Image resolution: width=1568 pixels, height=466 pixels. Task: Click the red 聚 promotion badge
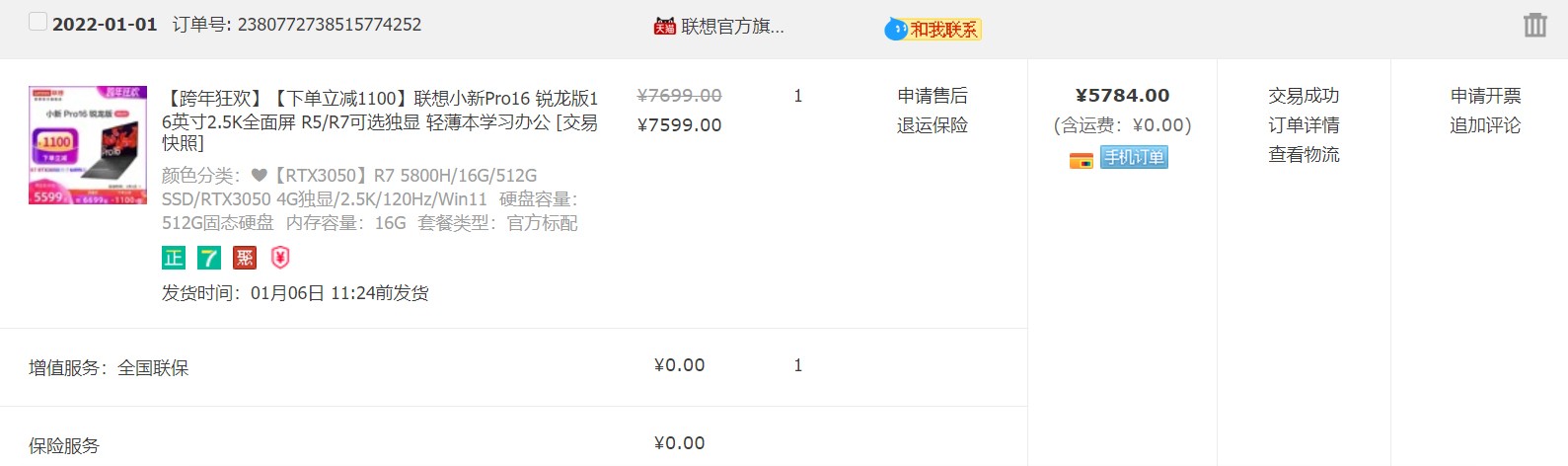[x=245, y=258]
